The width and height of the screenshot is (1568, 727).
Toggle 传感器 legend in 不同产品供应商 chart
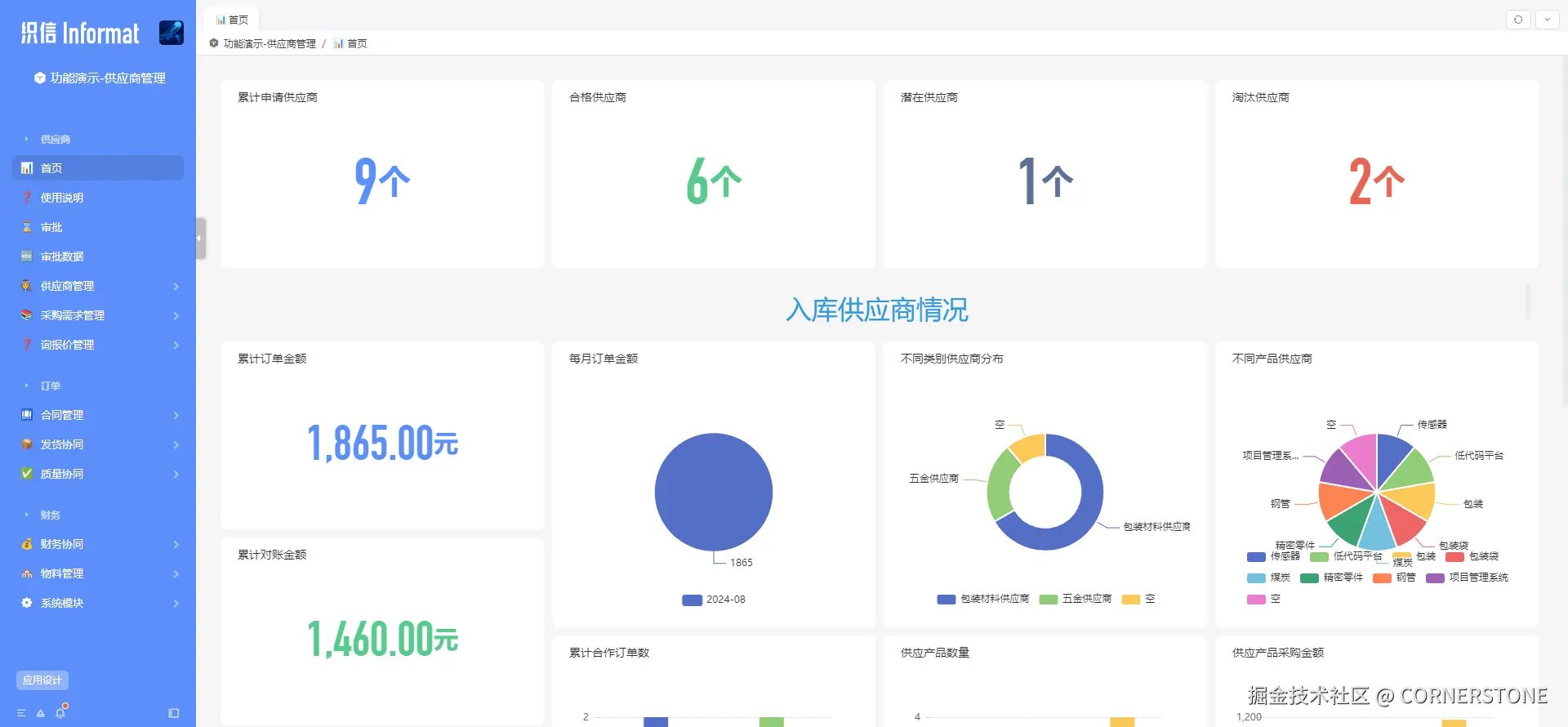point(1273,556)
